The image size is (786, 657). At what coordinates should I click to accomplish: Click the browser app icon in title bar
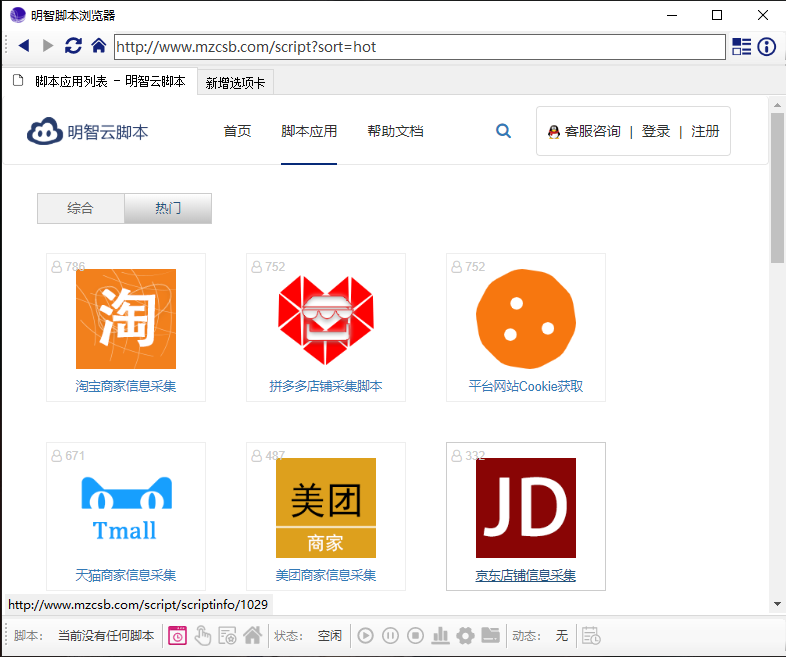(18, 15)
